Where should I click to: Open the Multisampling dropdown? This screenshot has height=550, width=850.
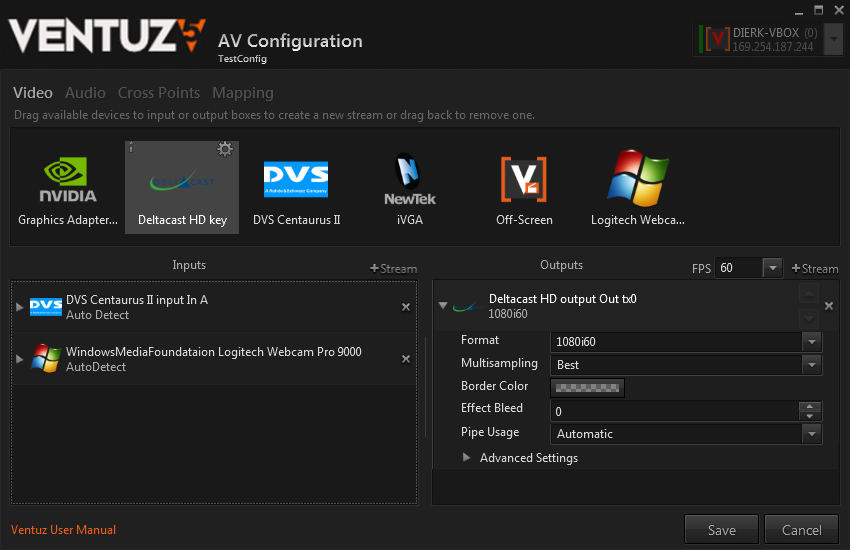tap(811, 365)
